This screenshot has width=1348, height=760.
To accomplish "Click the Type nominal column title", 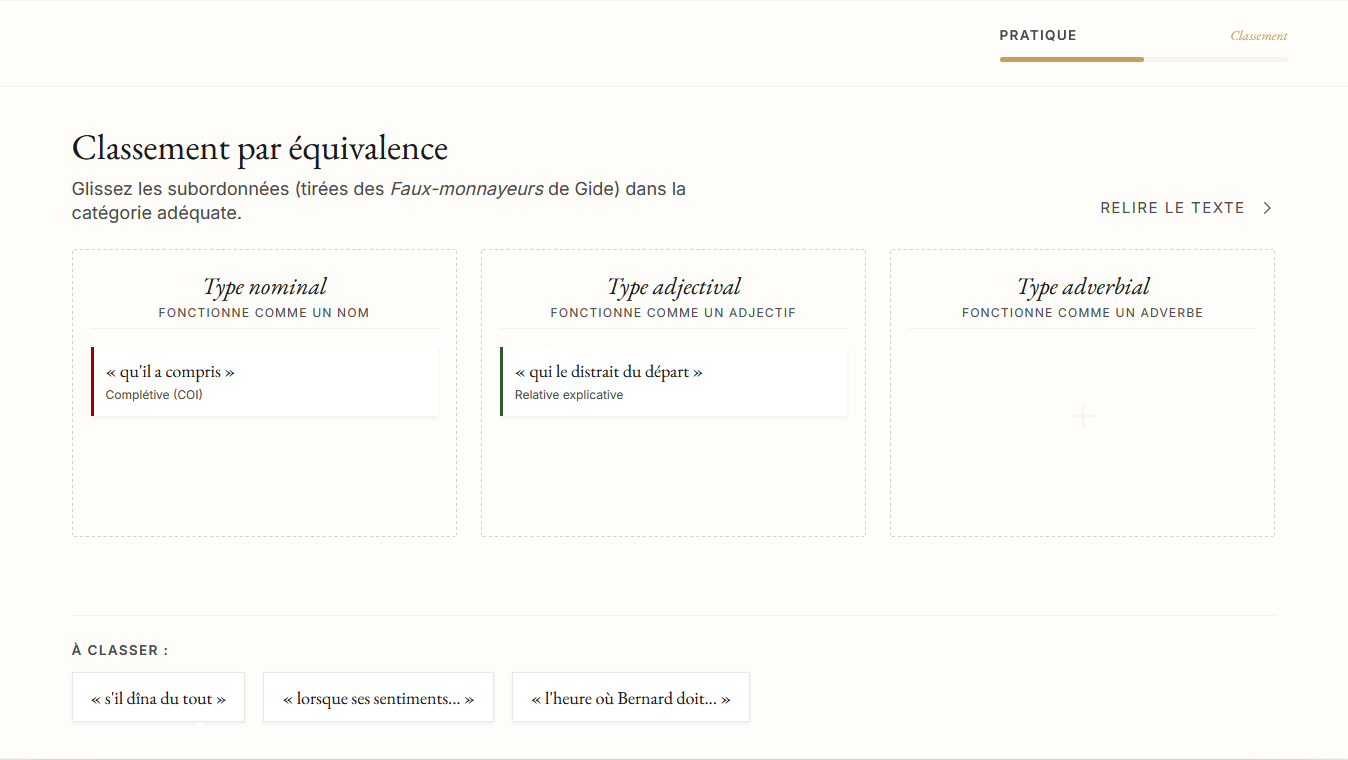I will coord(264,287).
